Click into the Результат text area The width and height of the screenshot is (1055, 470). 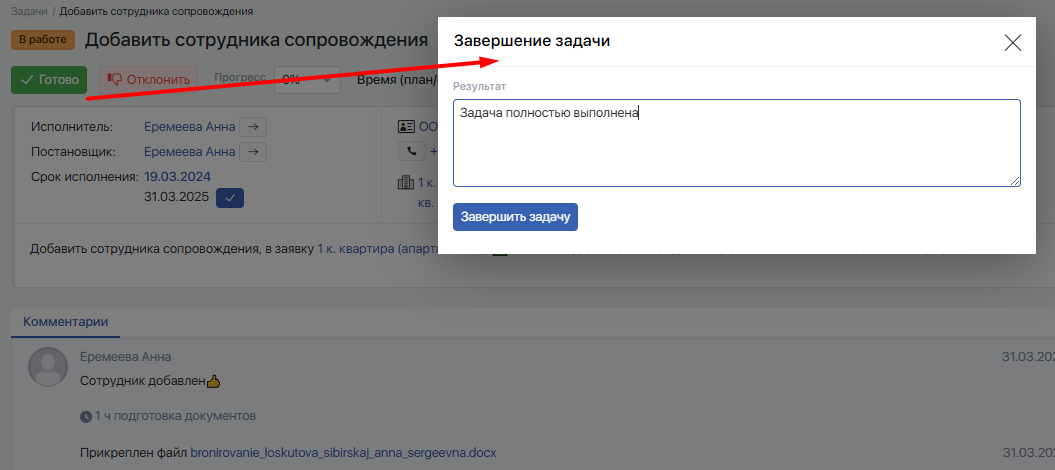click(736, 142)
